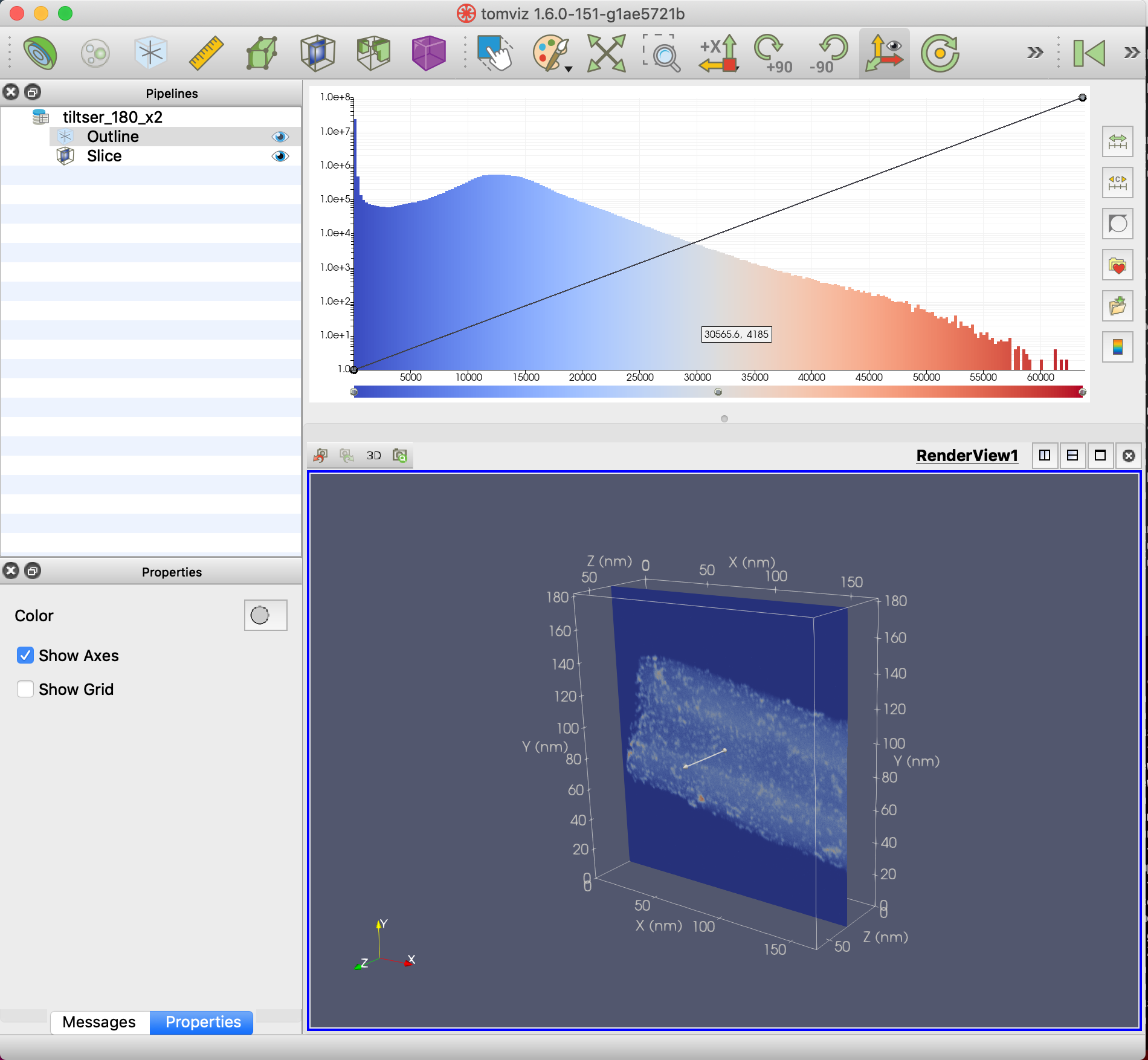1148x1060 pixels.
Task: Close the Properties panel
Action: 11,570
